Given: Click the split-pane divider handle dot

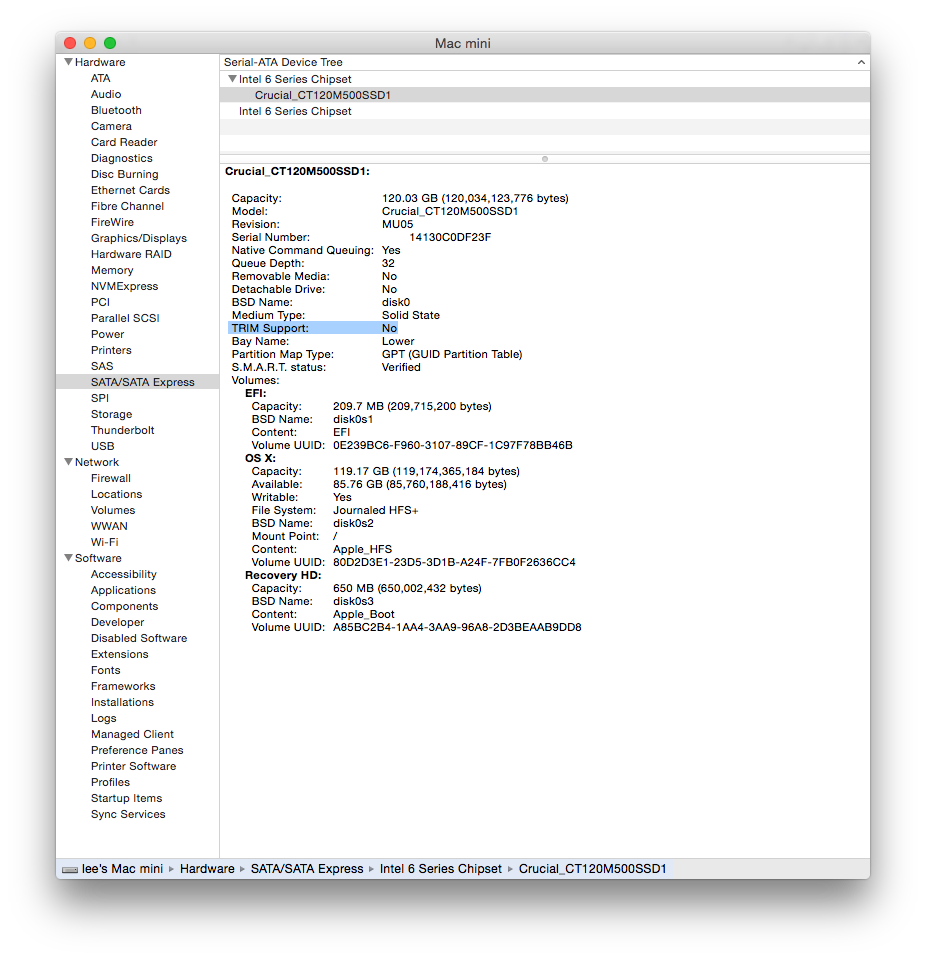Looking at the screenshot, I should click(x=545, y=159).
